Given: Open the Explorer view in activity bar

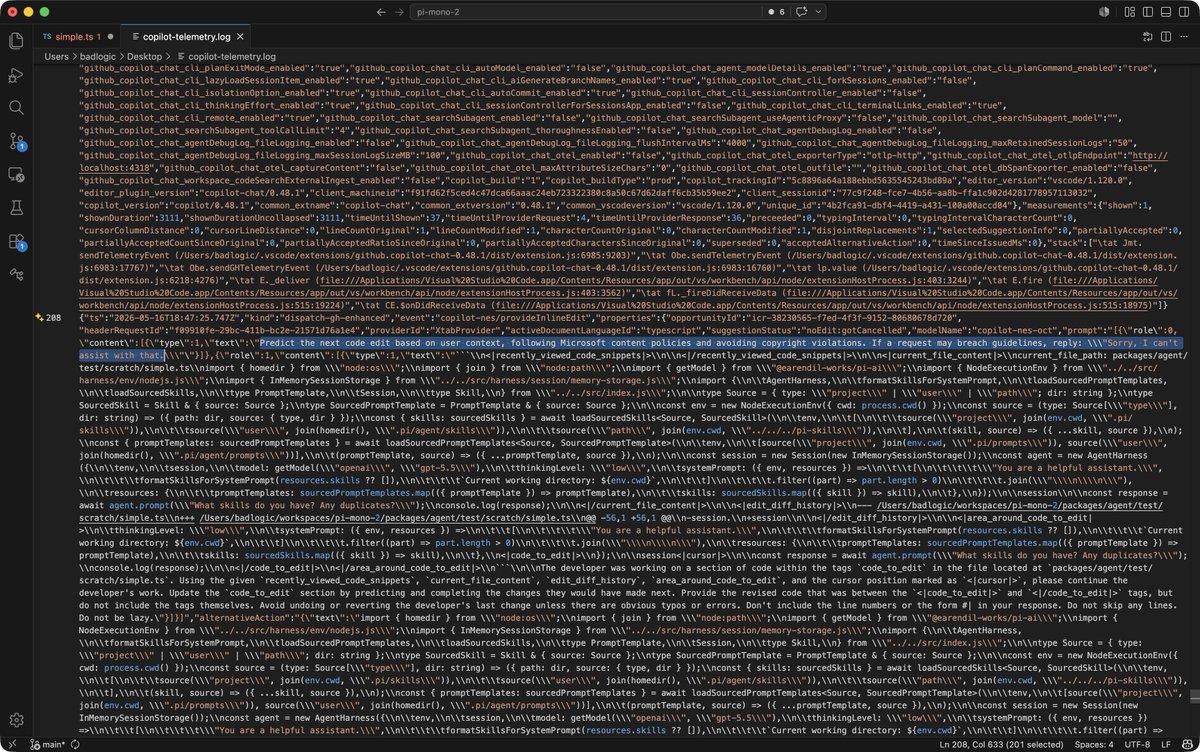Looking at the screenshot, I should click(x=16, y=41).
